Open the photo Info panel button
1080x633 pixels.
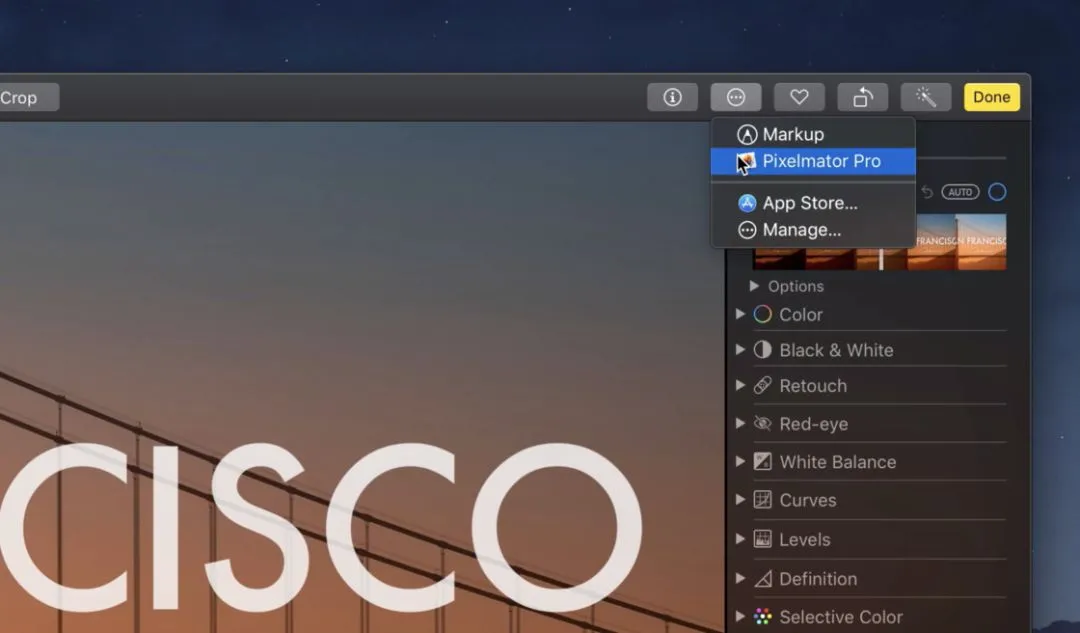pyautogui.click(x=672, y=97)
